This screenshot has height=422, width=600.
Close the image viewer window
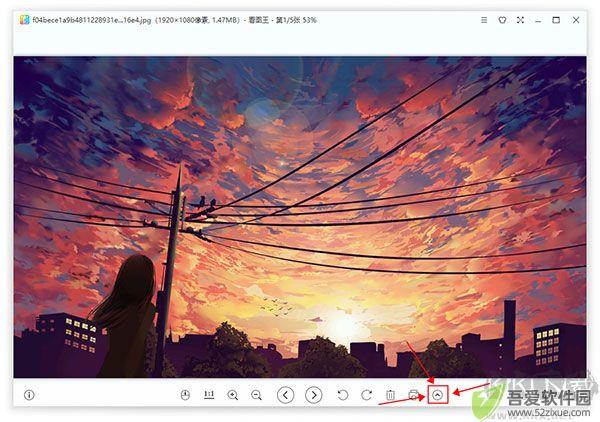coord(576,20)
